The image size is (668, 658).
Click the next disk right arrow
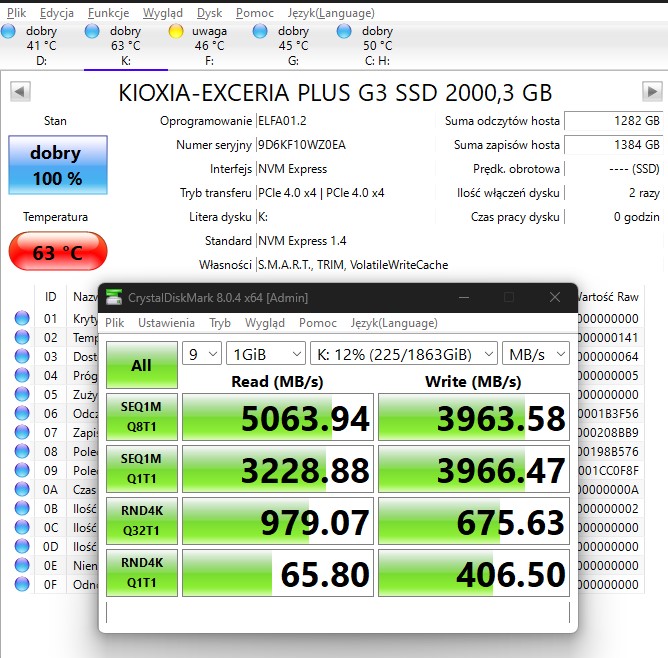652,92
